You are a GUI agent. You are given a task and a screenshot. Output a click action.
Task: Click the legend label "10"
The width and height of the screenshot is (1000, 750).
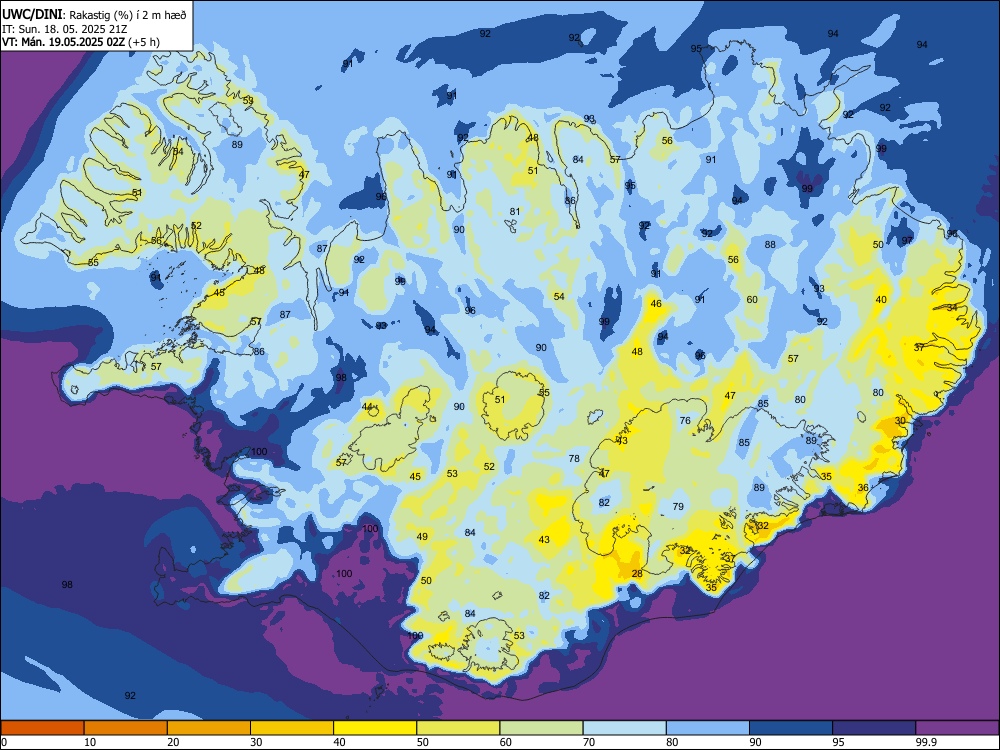coord(90,742)
